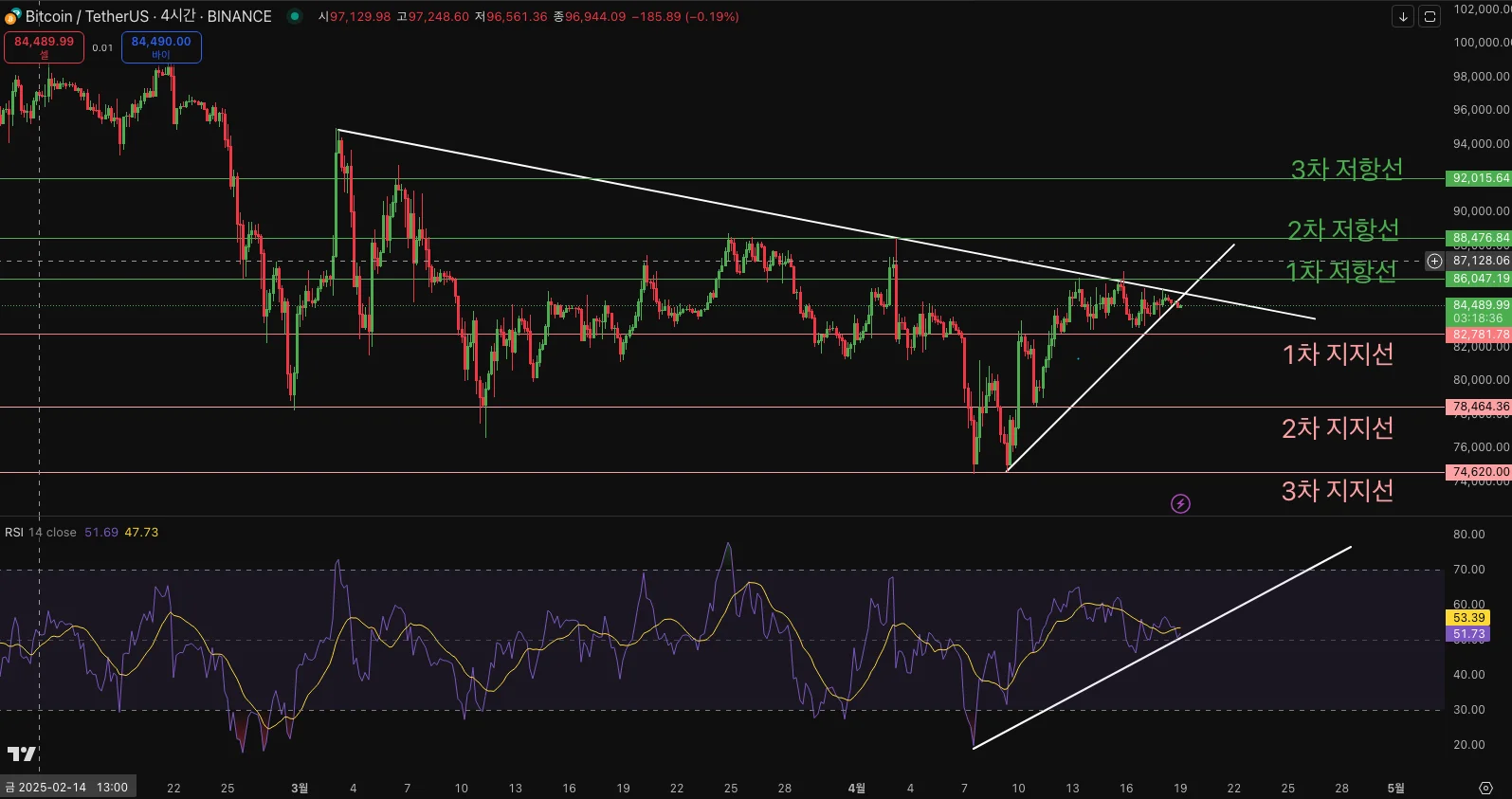The height and width of the screenshot is (799, 1512).
Task: Click the 78,464.36 red price label
Action: pos(1479,407)
